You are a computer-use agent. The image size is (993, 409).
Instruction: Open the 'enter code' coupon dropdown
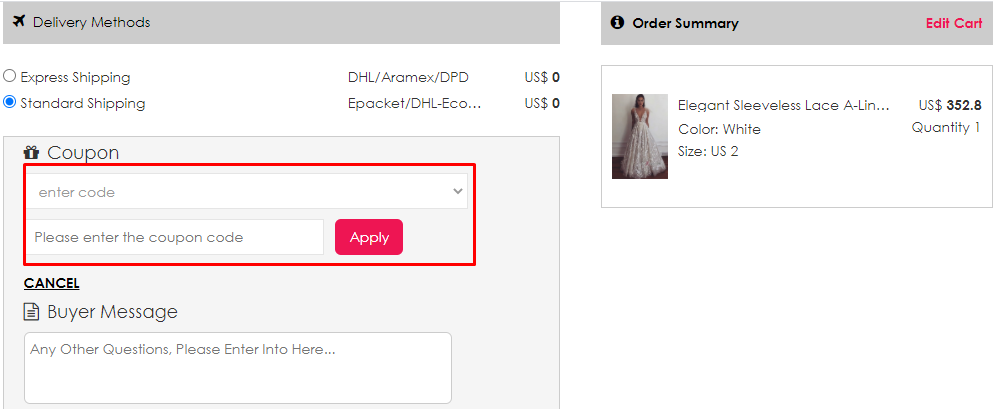[246, 192]
